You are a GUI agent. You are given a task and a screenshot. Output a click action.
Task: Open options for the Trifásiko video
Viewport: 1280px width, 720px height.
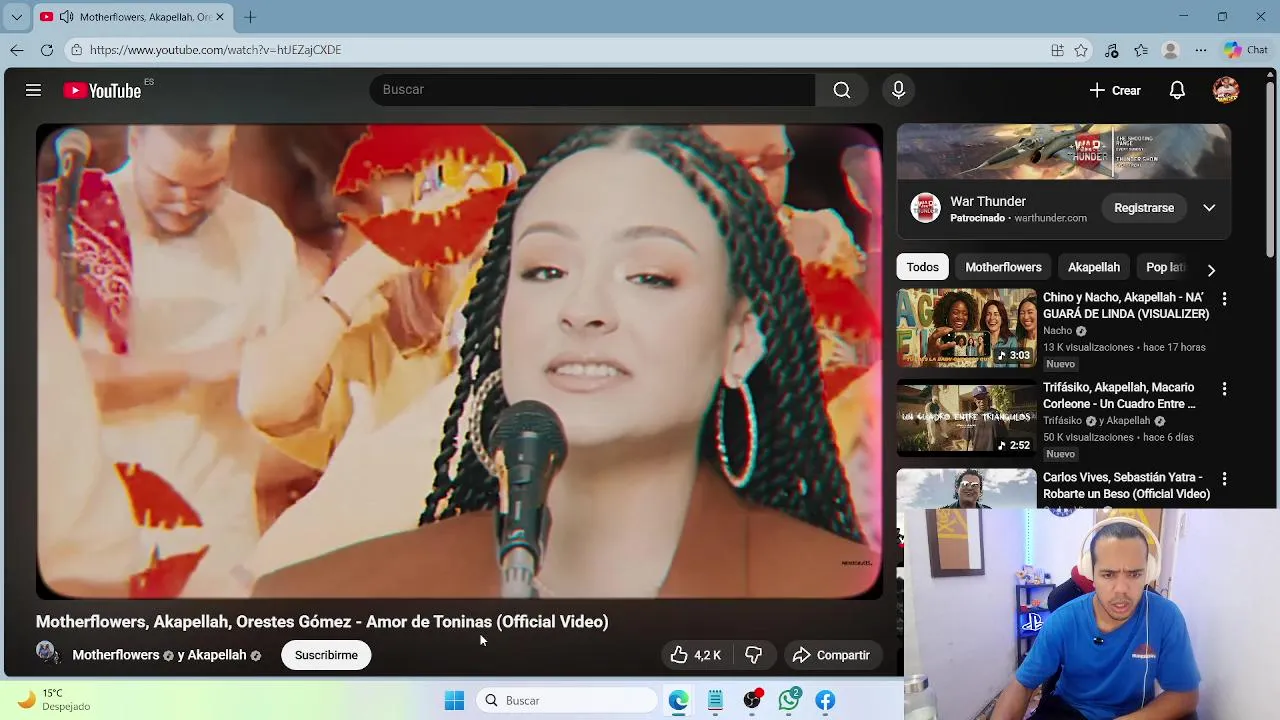tap(1224, 389)
